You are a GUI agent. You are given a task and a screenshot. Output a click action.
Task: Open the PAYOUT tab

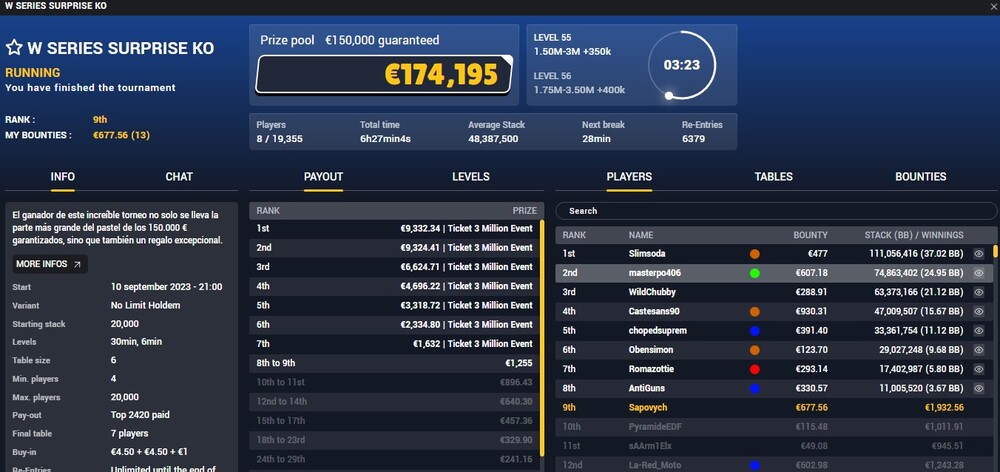323,177
